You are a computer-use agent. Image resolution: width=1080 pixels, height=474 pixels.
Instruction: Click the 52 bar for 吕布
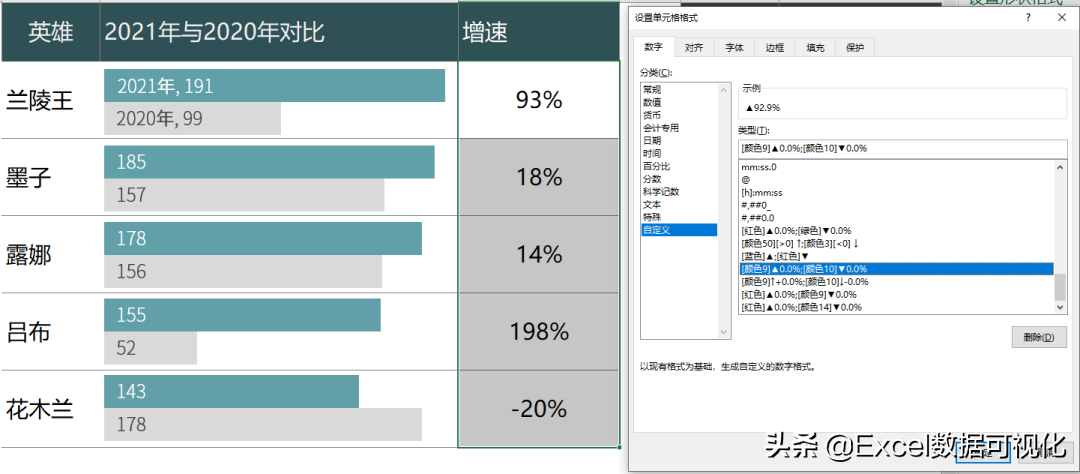(150, 348)
